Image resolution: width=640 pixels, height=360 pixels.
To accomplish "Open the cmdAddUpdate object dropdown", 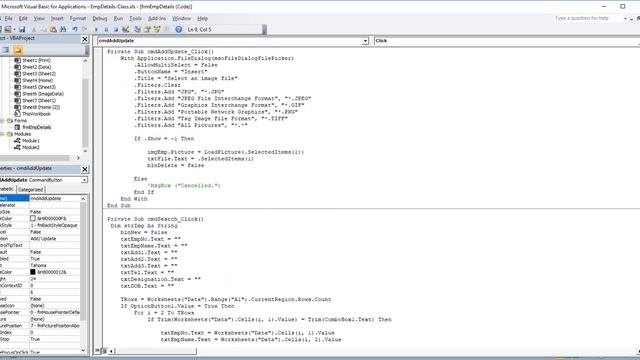I will tap(365, 41).
